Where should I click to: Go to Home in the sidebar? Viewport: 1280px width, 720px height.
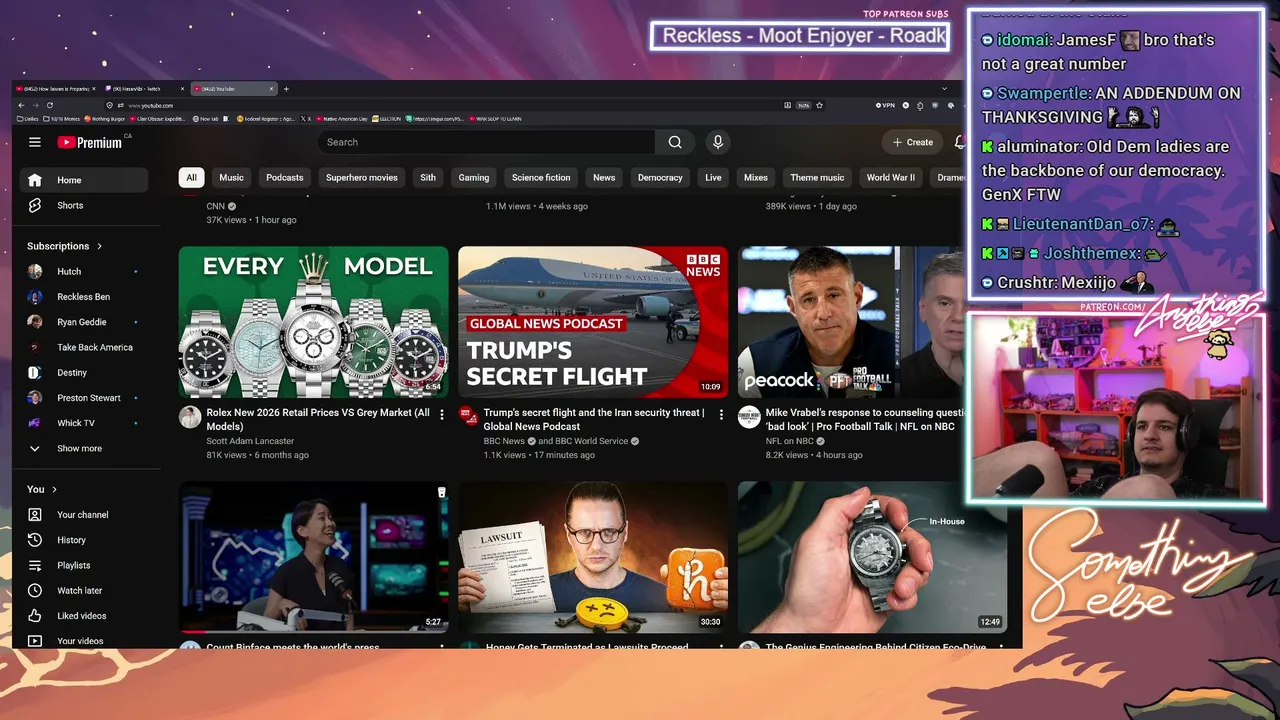click(x=84, y=180)
